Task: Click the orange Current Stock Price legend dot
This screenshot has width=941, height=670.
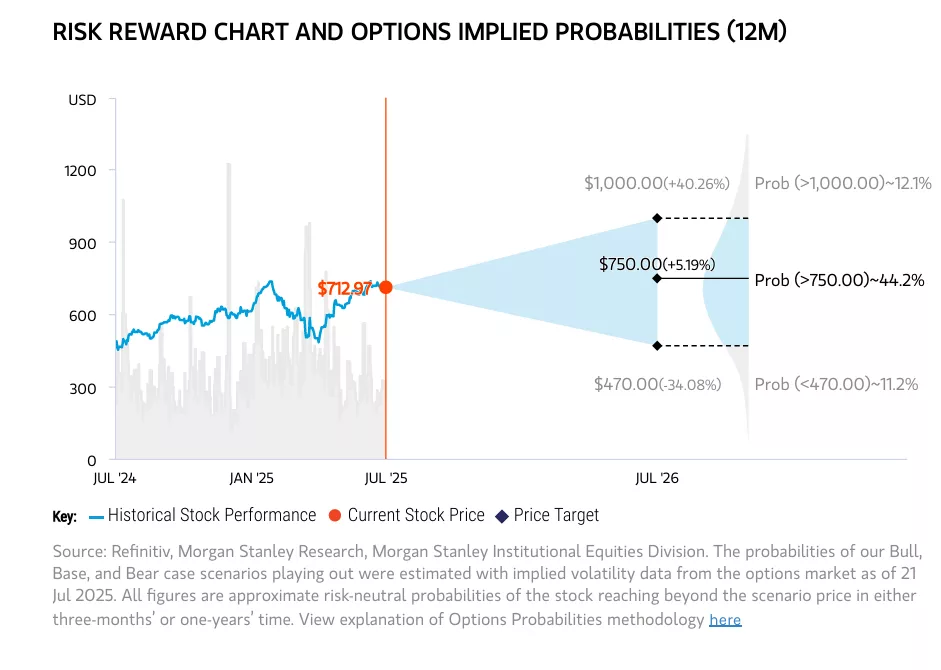Action: [x=335, y=516]
